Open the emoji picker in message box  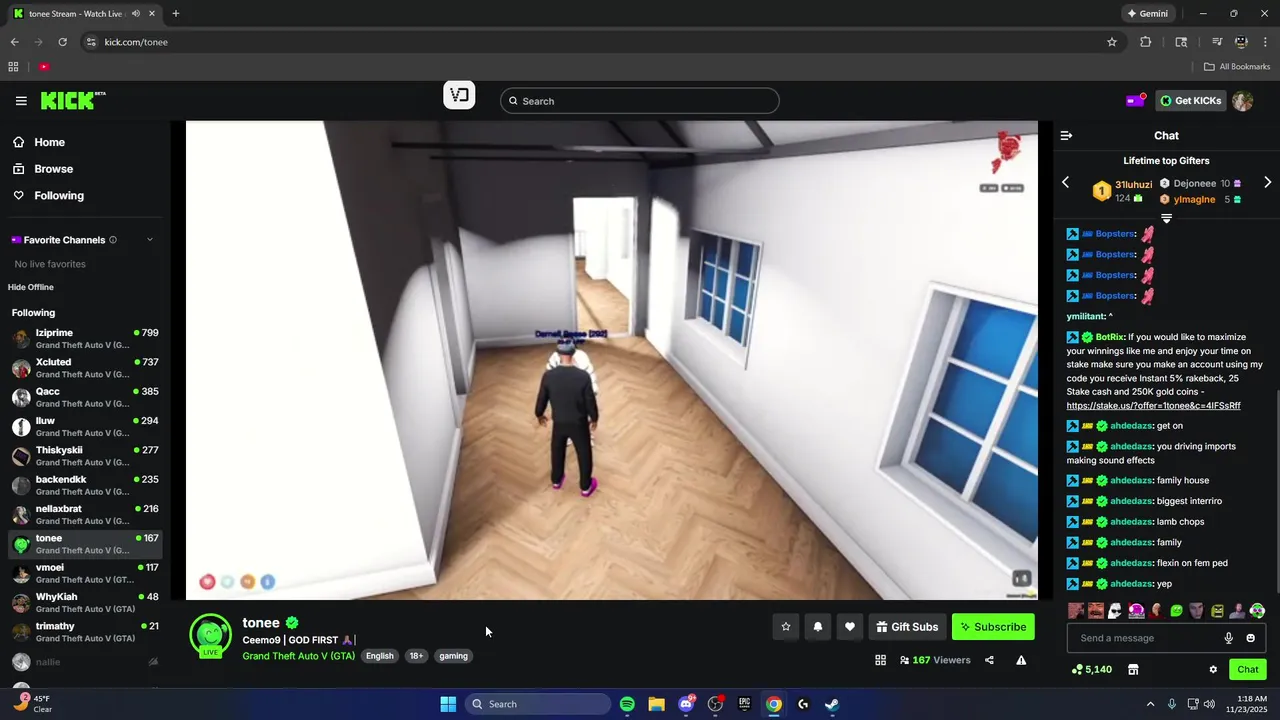1251,638
